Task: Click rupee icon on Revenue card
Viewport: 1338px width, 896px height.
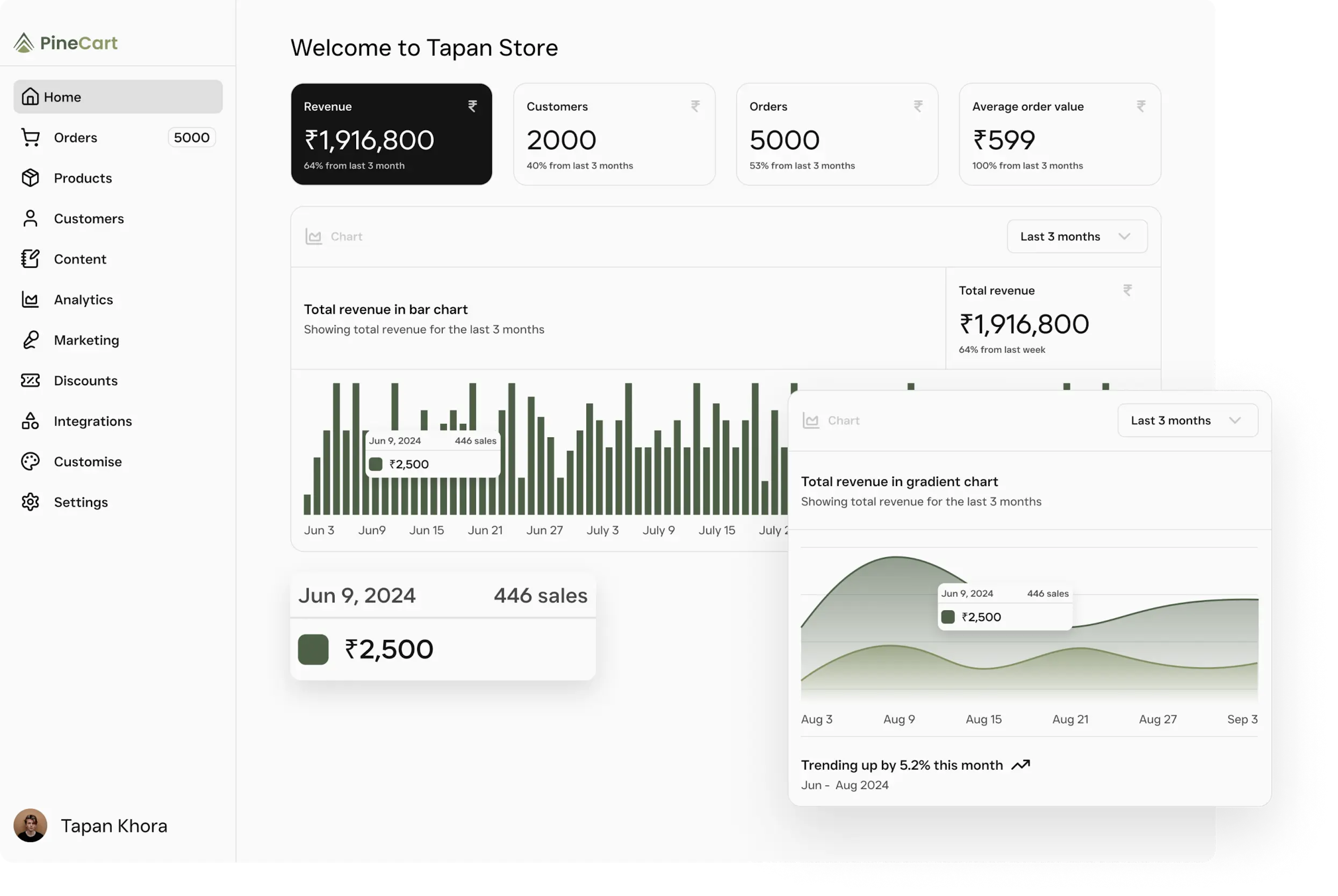Action: [x=473, y=106]
